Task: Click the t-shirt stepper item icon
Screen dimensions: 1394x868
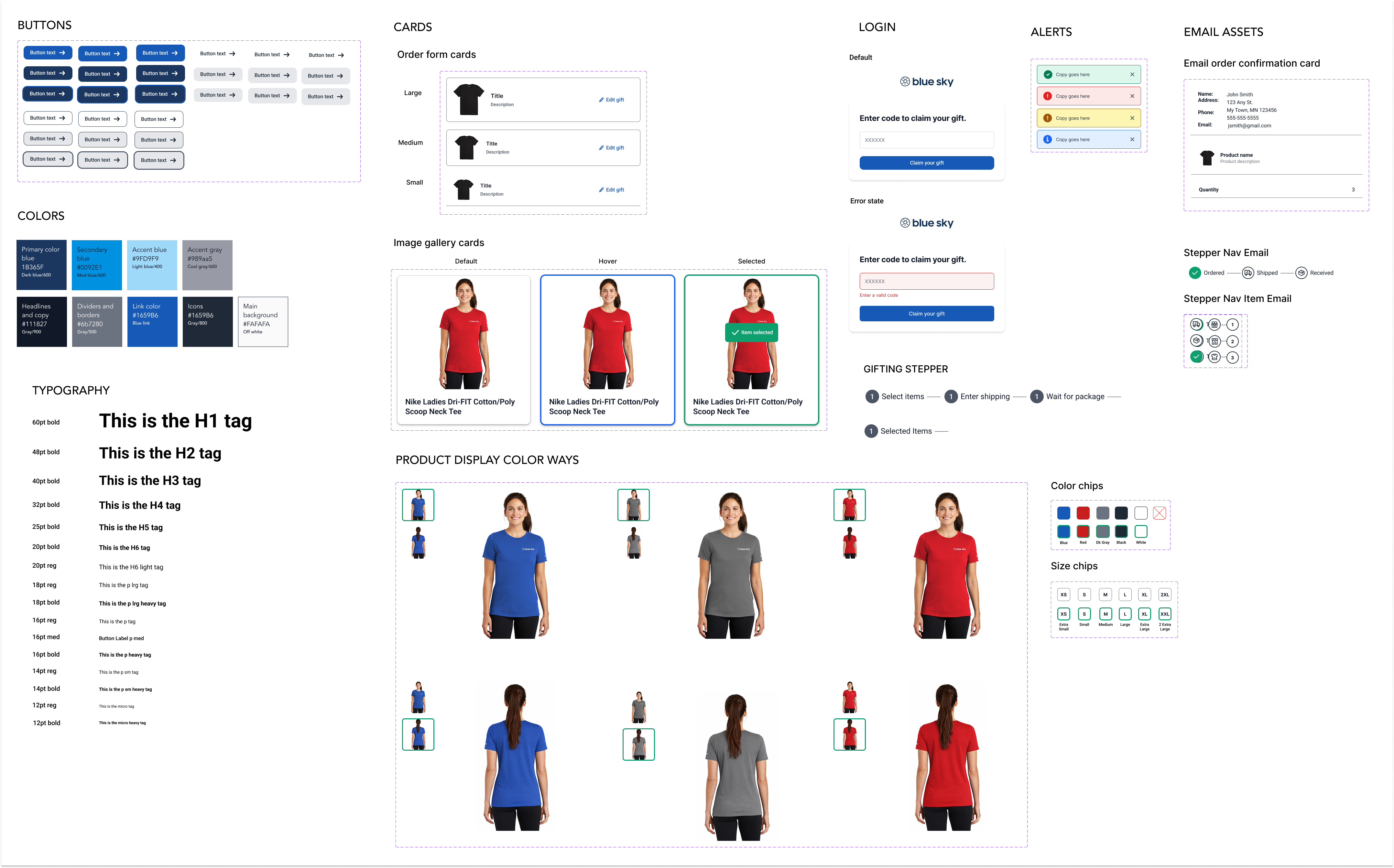Action: point(1214,357)
